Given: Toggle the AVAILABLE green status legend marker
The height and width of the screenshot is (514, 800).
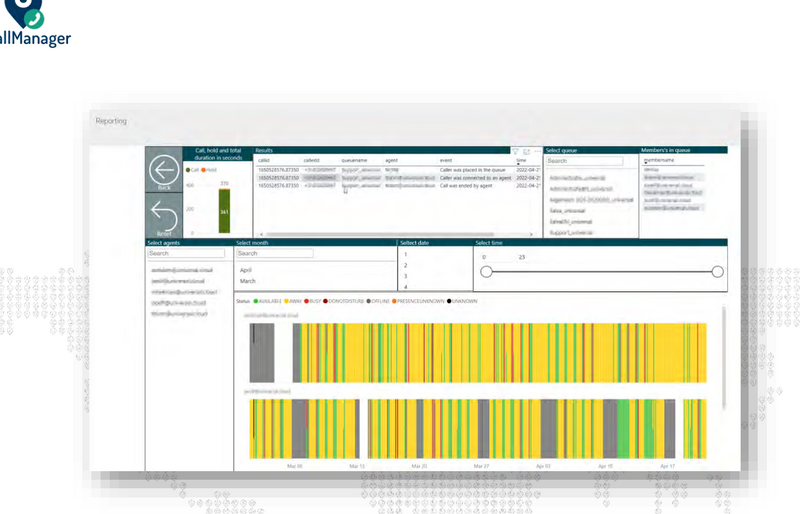Looking at the screenshot, I should [255, 301].
